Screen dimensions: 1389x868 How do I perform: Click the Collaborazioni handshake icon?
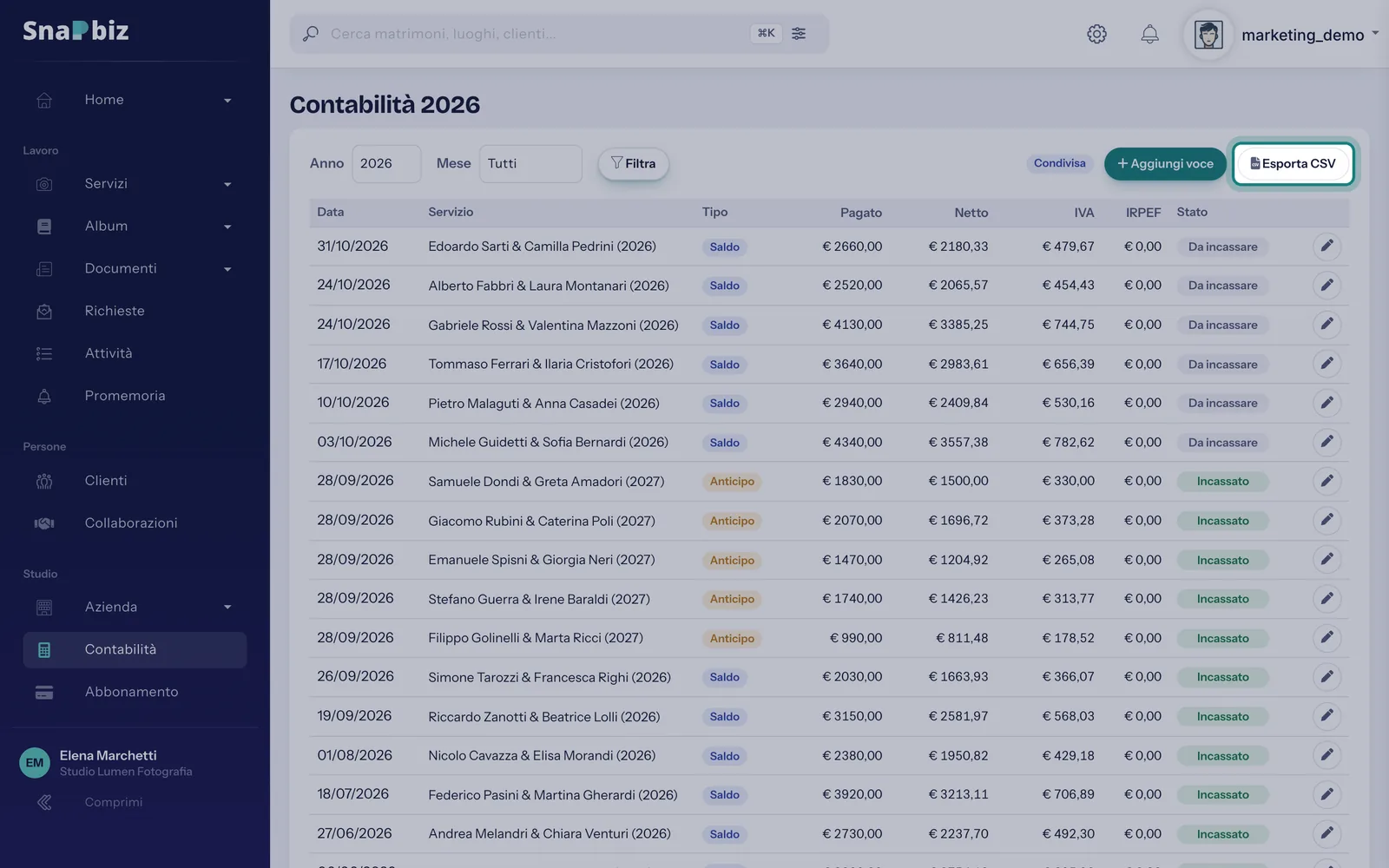[x=44, y=523]
